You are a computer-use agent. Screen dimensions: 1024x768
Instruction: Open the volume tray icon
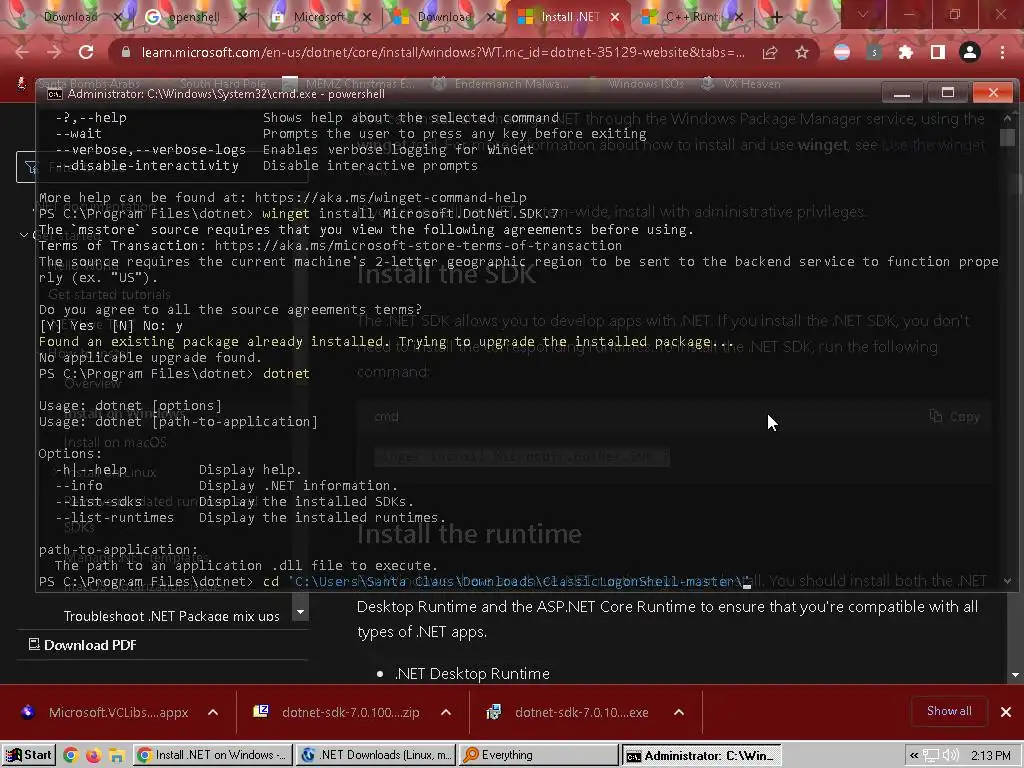point(951,756)
